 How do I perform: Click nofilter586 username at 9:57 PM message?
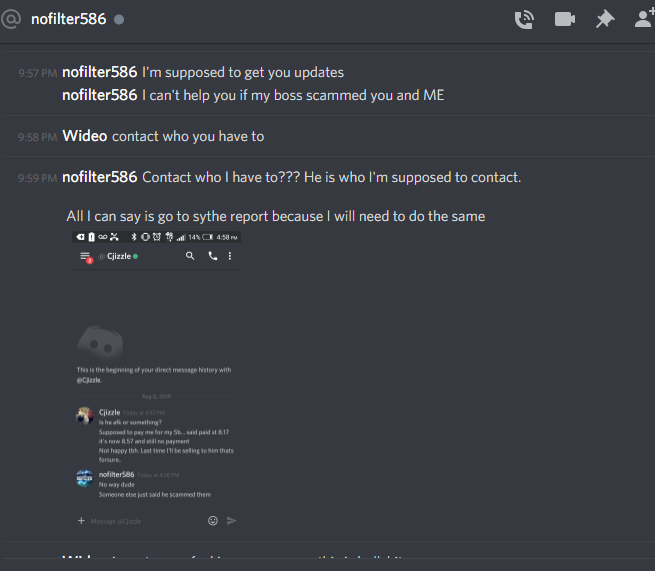[x=99, y=72]
